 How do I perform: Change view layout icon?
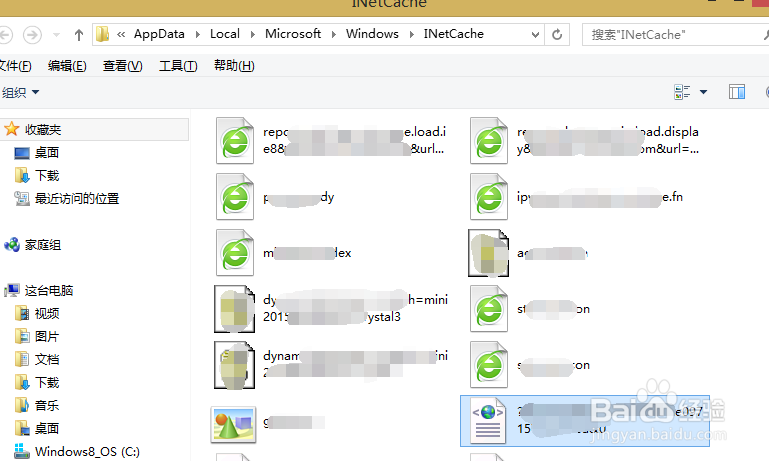(682, 92)
